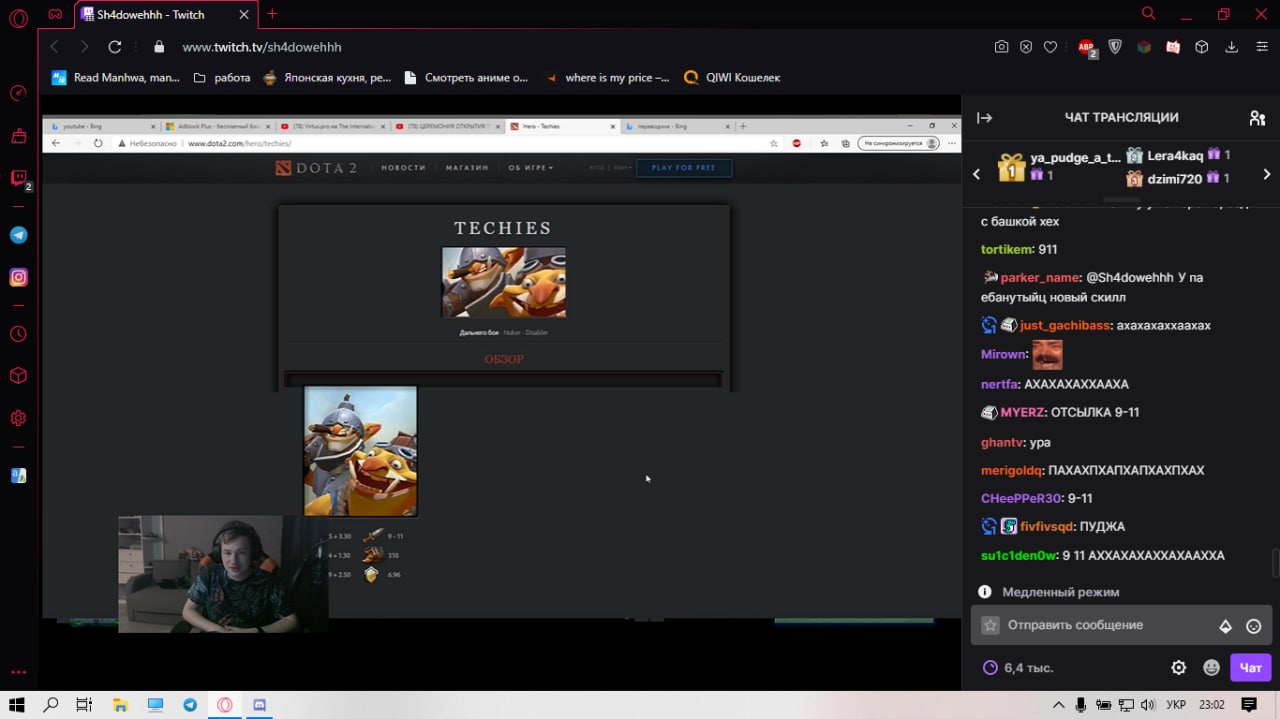Click the Чат send button
Viewport: 1280px width, 719px height.
1250,667
